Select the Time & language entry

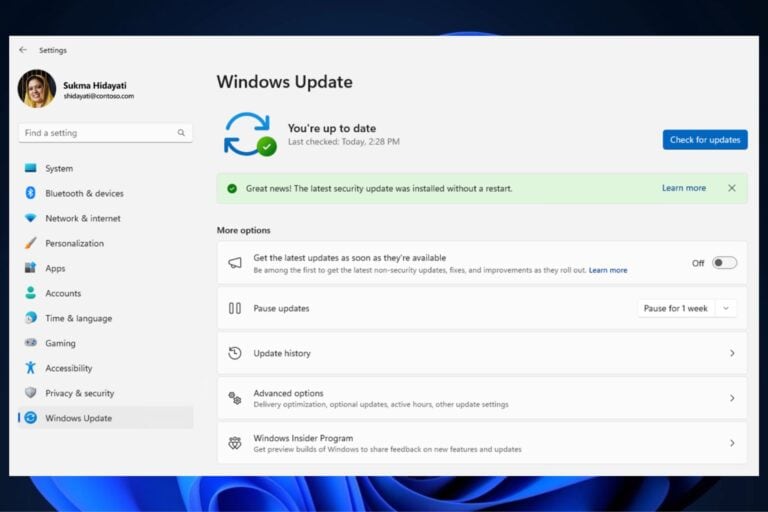(x=105, y=318)
